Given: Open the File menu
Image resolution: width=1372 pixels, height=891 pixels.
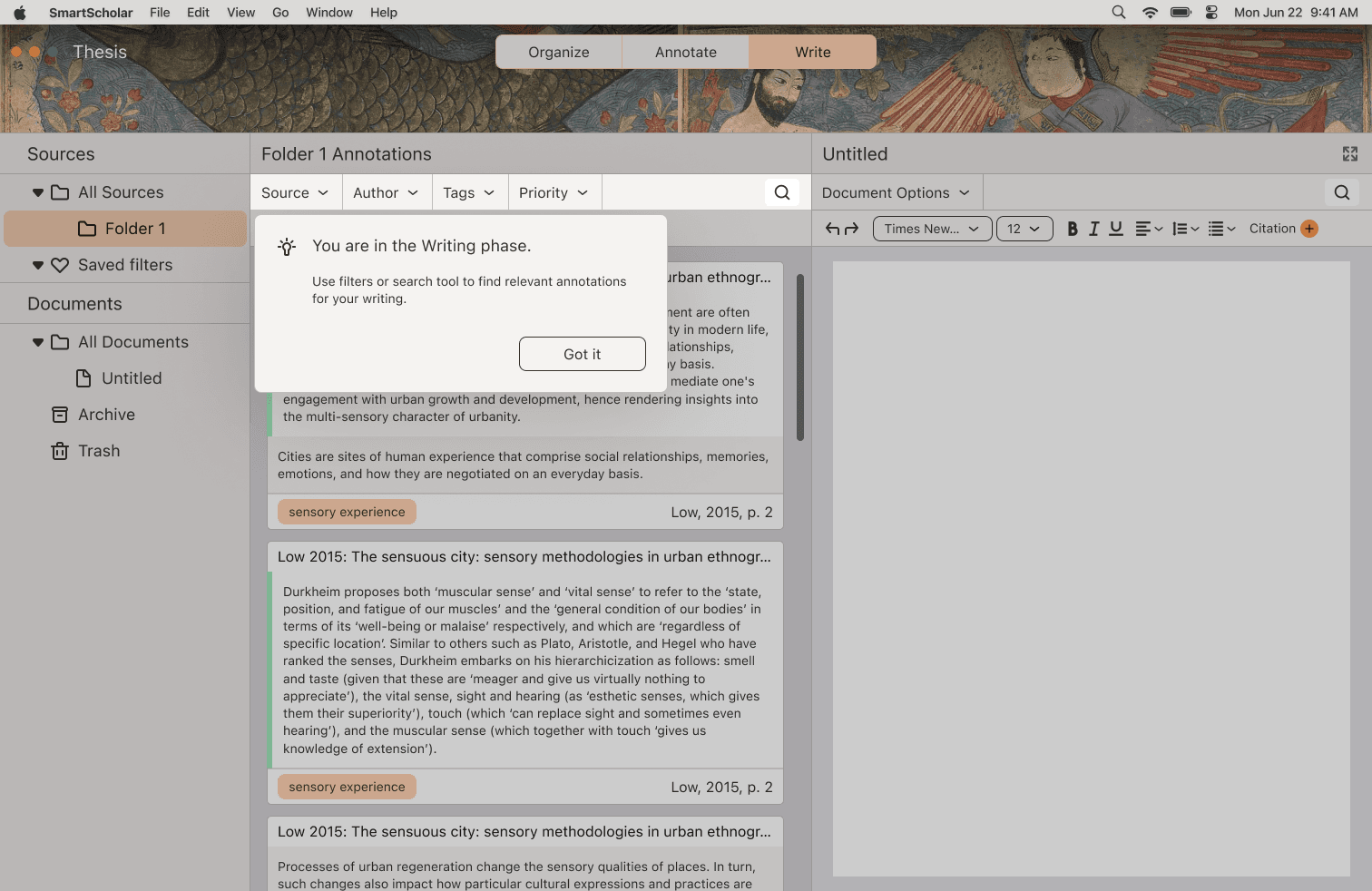Looking at the screenshot, I should [160, 13].
